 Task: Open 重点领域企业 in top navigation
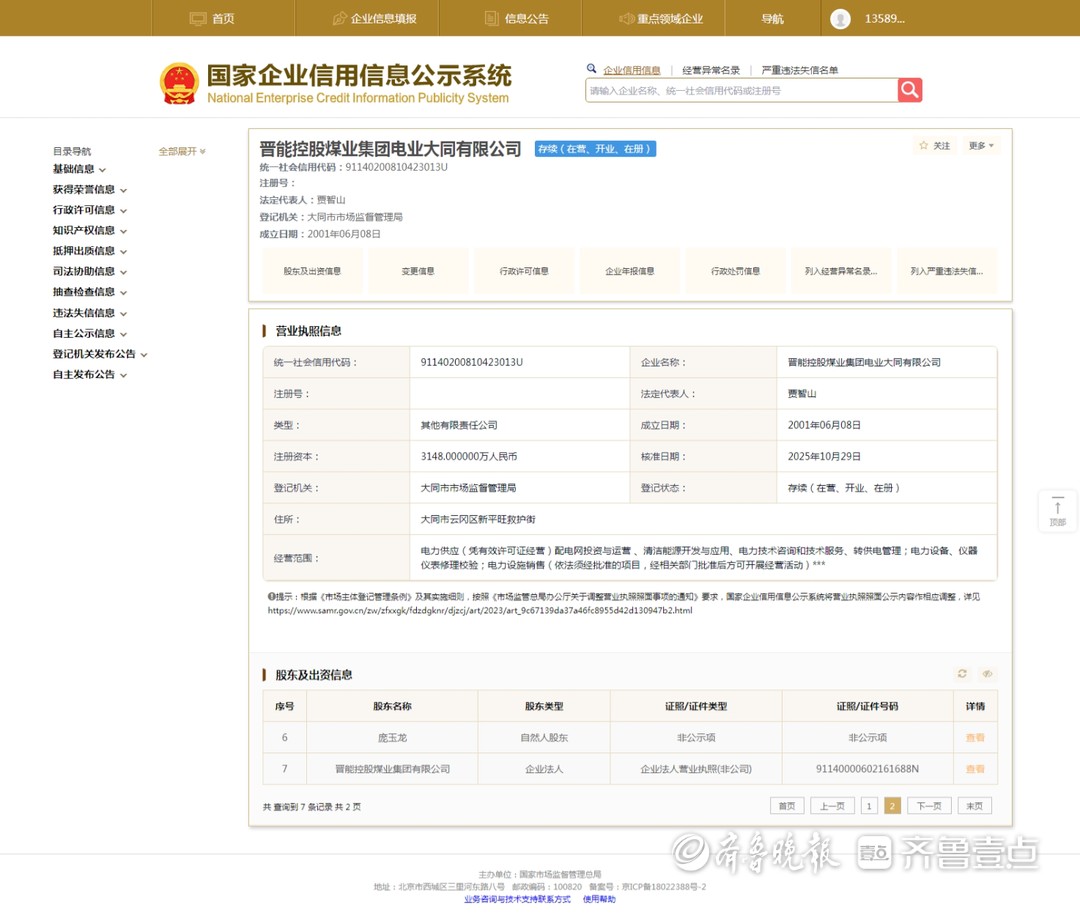point(661,19)
